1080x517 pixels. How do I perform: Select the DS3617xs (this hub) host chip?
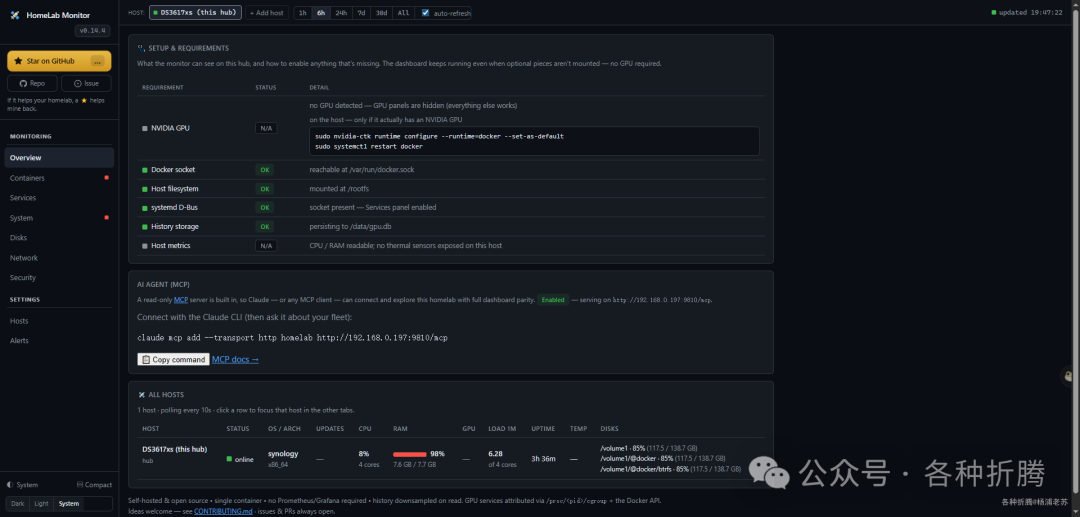click(x=196, y=12)
